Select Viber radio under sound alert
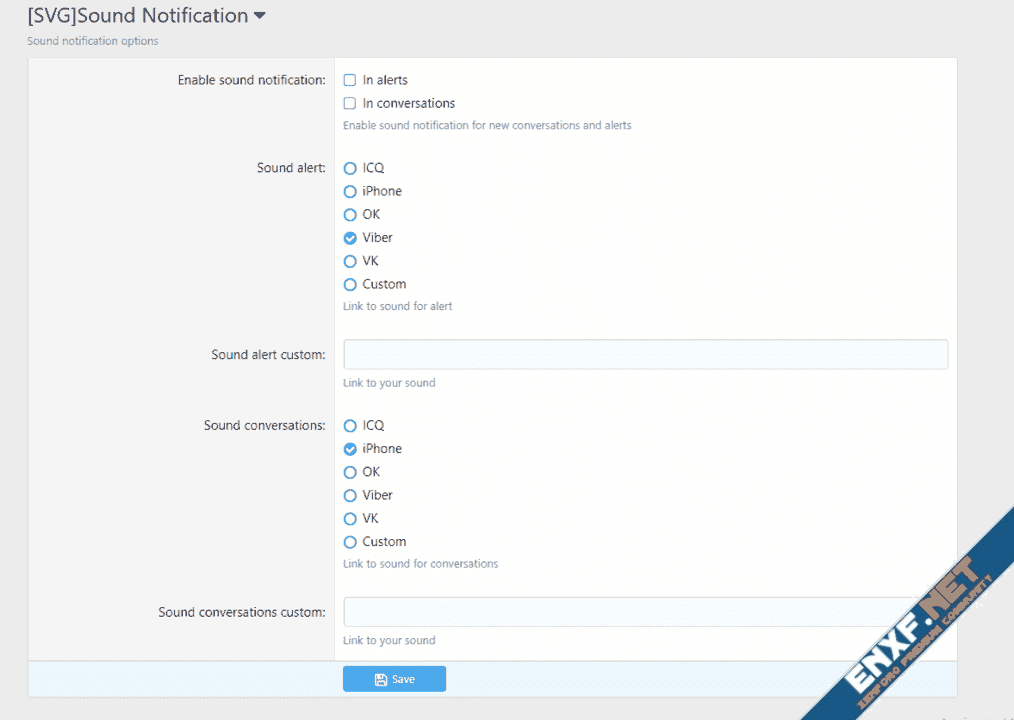Viewport: 1014px width, 720px height. pyautogui.click(x=350, y=238)
